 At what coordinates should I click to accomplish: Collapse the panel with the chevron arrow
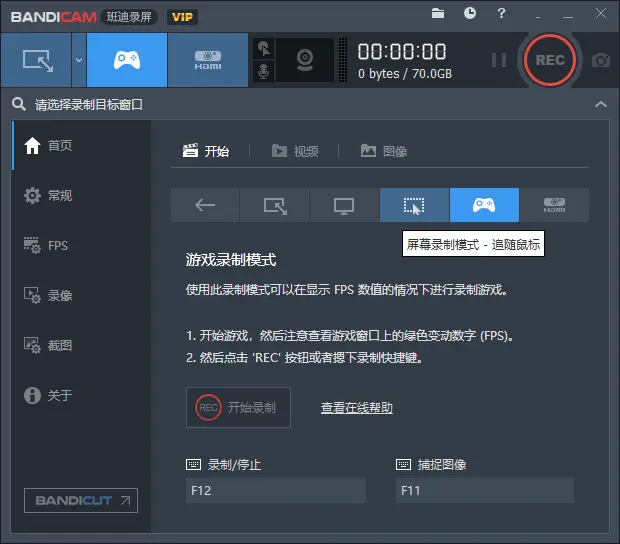[x=601, y=104]
